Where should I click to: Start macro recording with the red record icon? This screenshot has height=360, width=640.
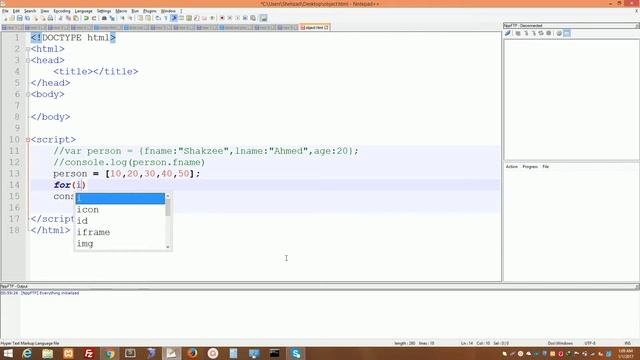pyautogui.click(x=222, y=18)
